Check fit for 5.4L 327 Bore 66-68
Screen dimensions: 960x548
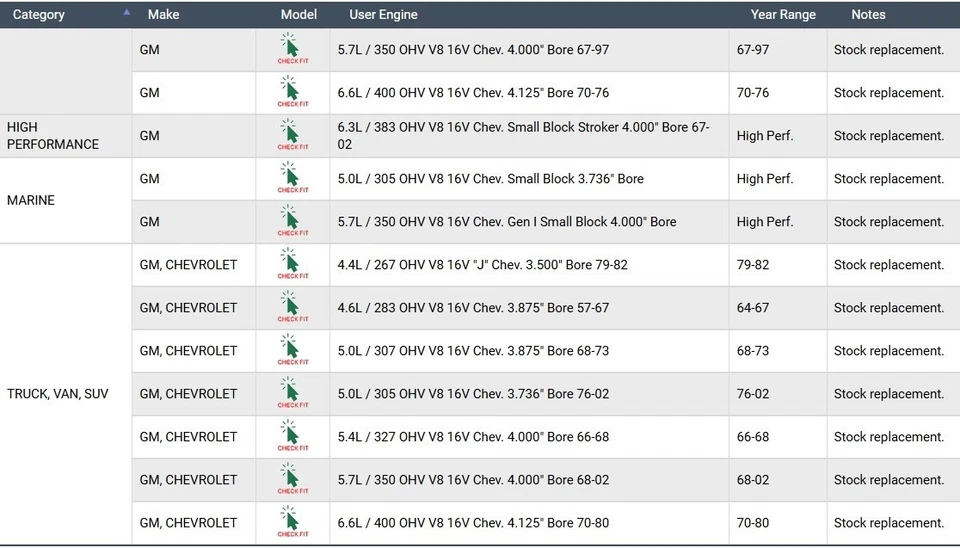click(292, 436)
